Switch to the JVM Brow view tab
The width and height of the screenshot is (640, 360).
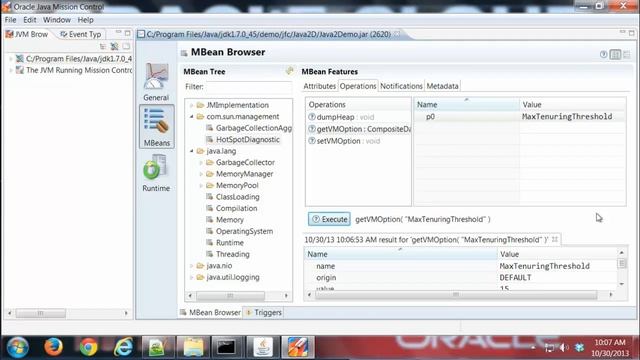[27, 34]
